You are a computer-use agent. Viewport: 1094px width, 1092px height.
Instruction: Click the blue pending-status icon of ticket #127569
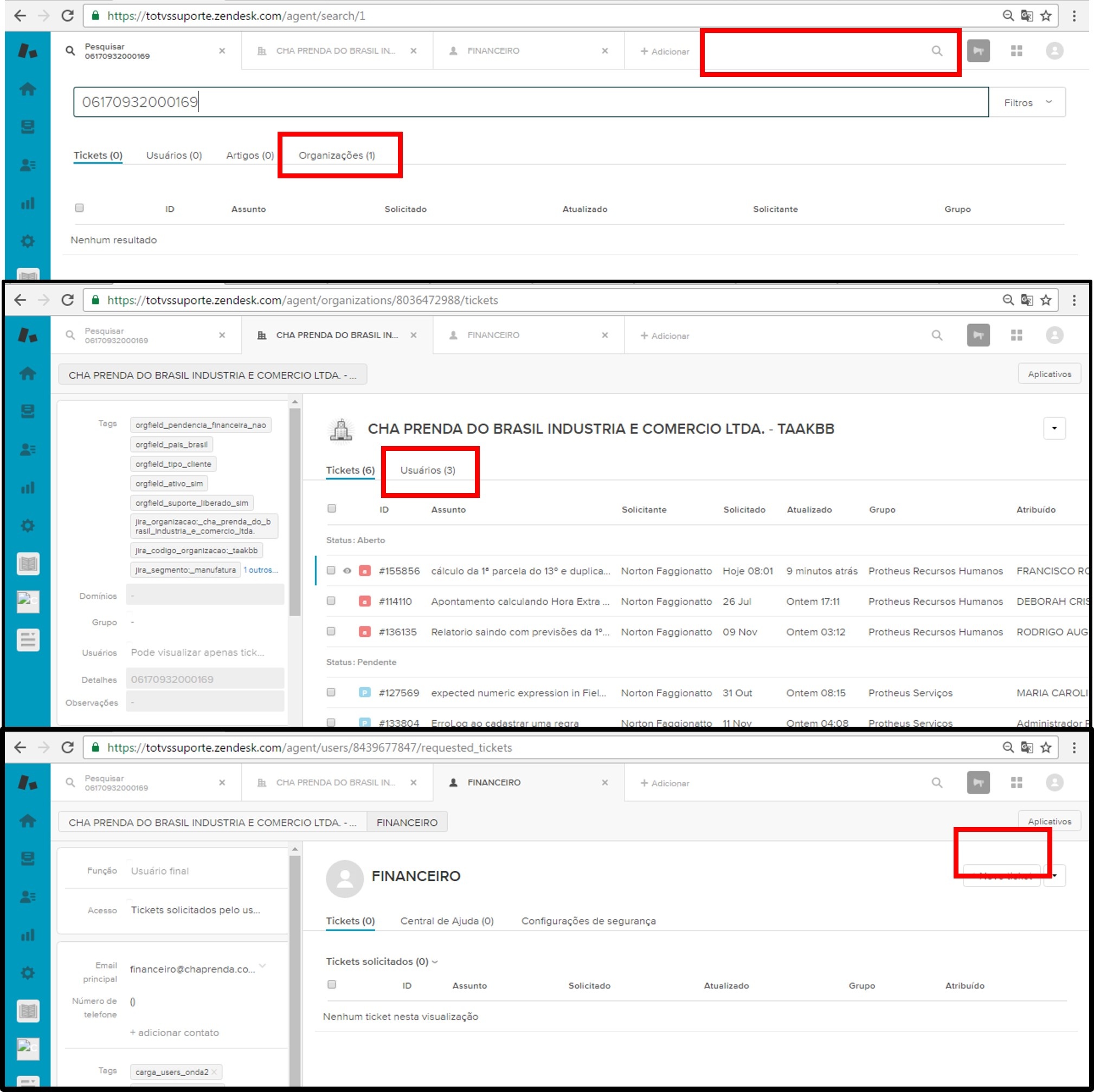point(365,693)
